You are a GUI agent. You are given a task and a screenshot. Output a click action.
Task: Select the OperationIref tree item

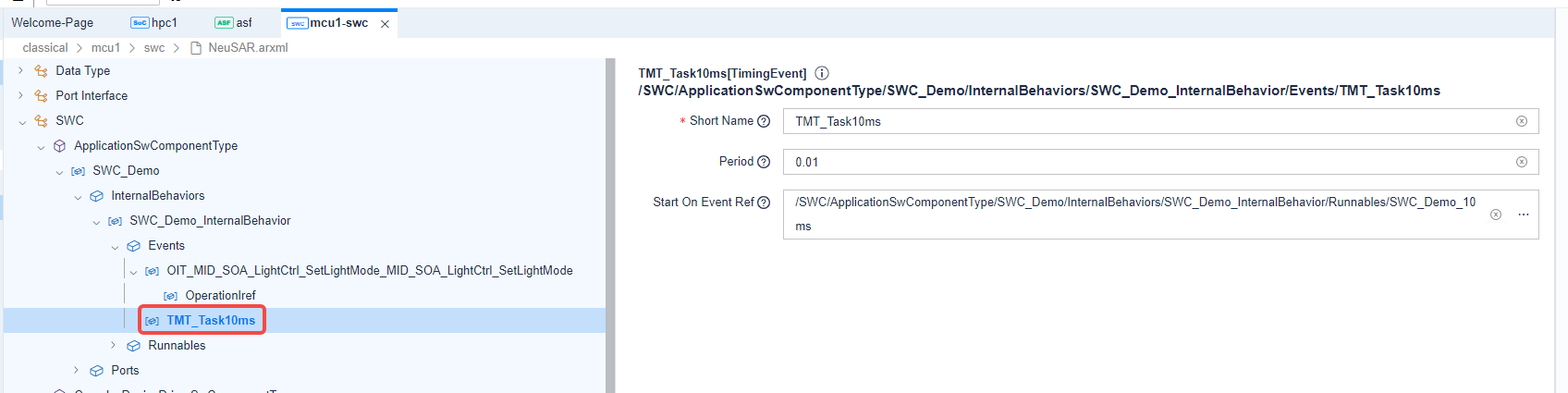pos(220,296)
